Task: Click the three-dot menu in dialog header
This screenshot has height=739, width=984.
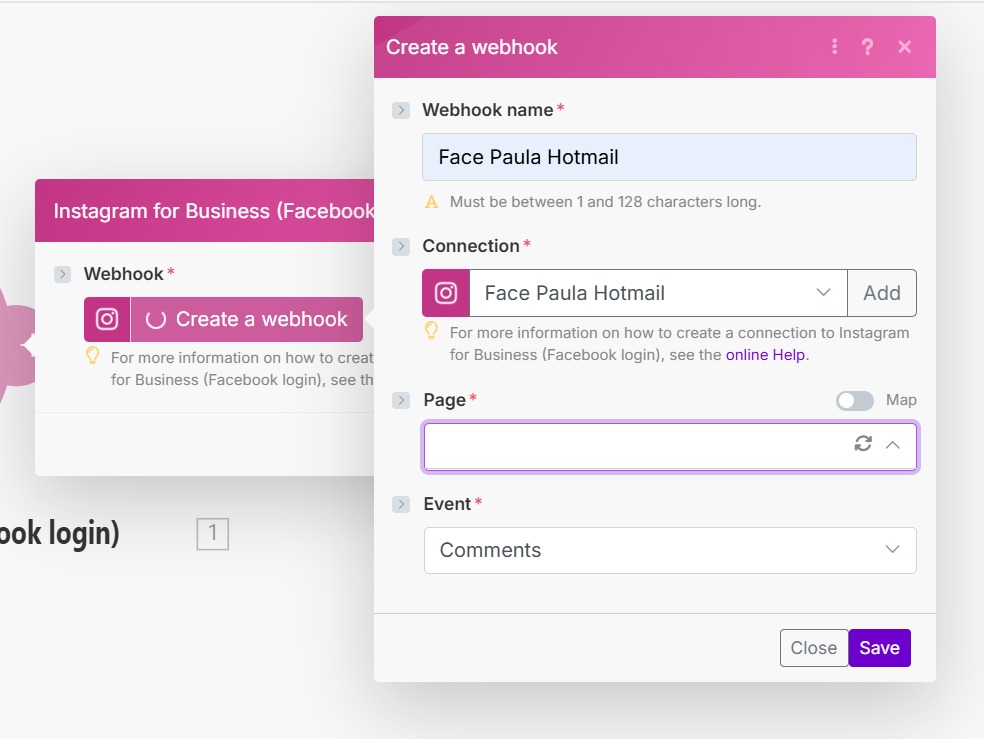Action: (x=834, y=47)
